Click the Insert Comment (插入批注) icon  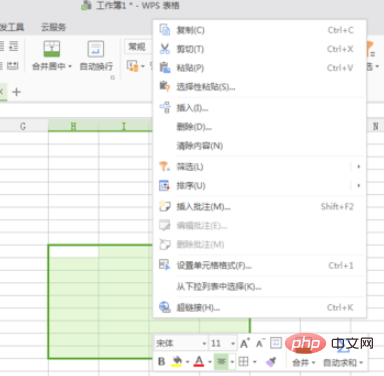pos(165,206)
